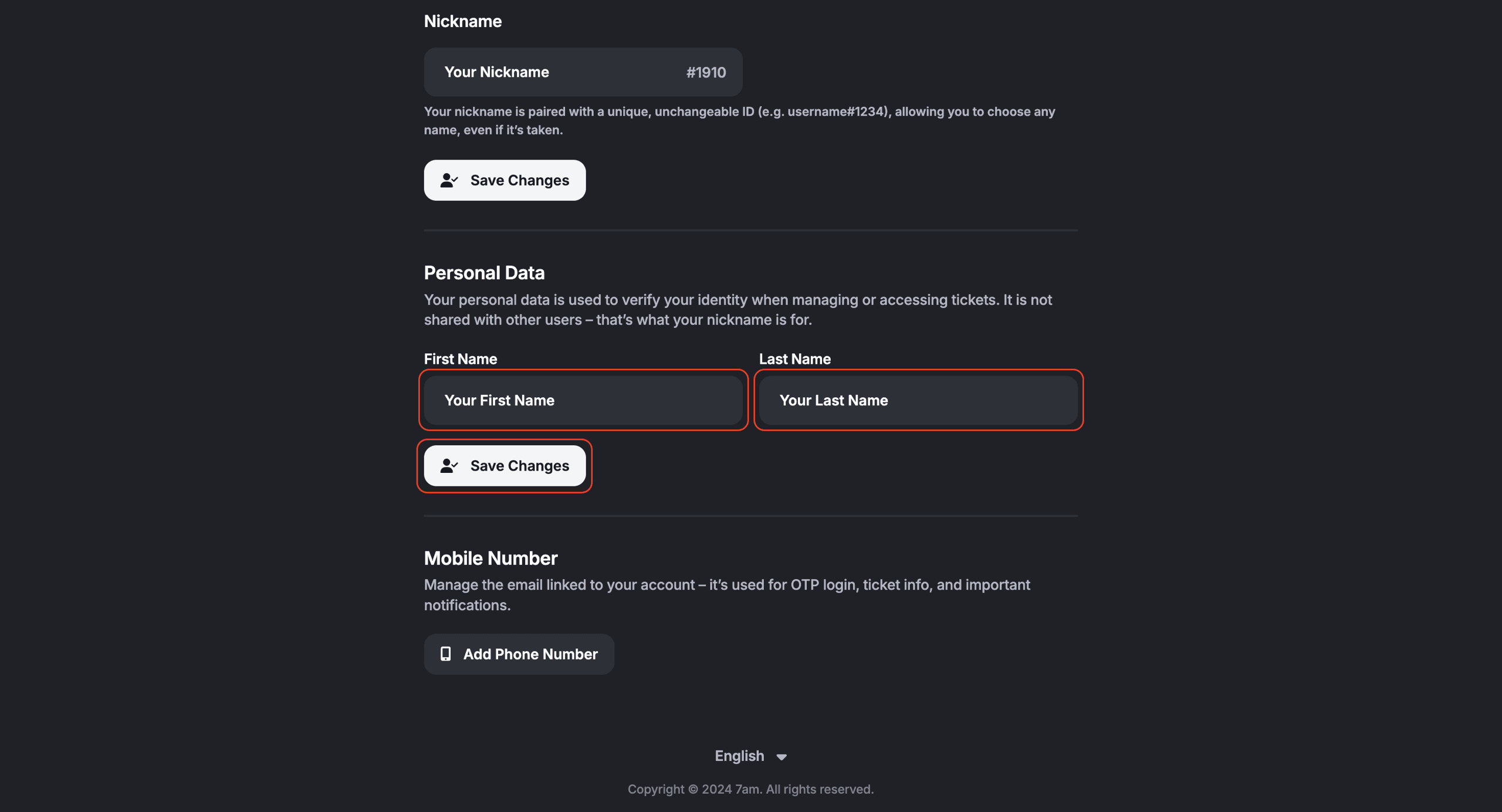Click the #1910 ID suffix in the nickname field
Screen dimensions: 1502x812
pyautogui.click(x=706, y=73)
